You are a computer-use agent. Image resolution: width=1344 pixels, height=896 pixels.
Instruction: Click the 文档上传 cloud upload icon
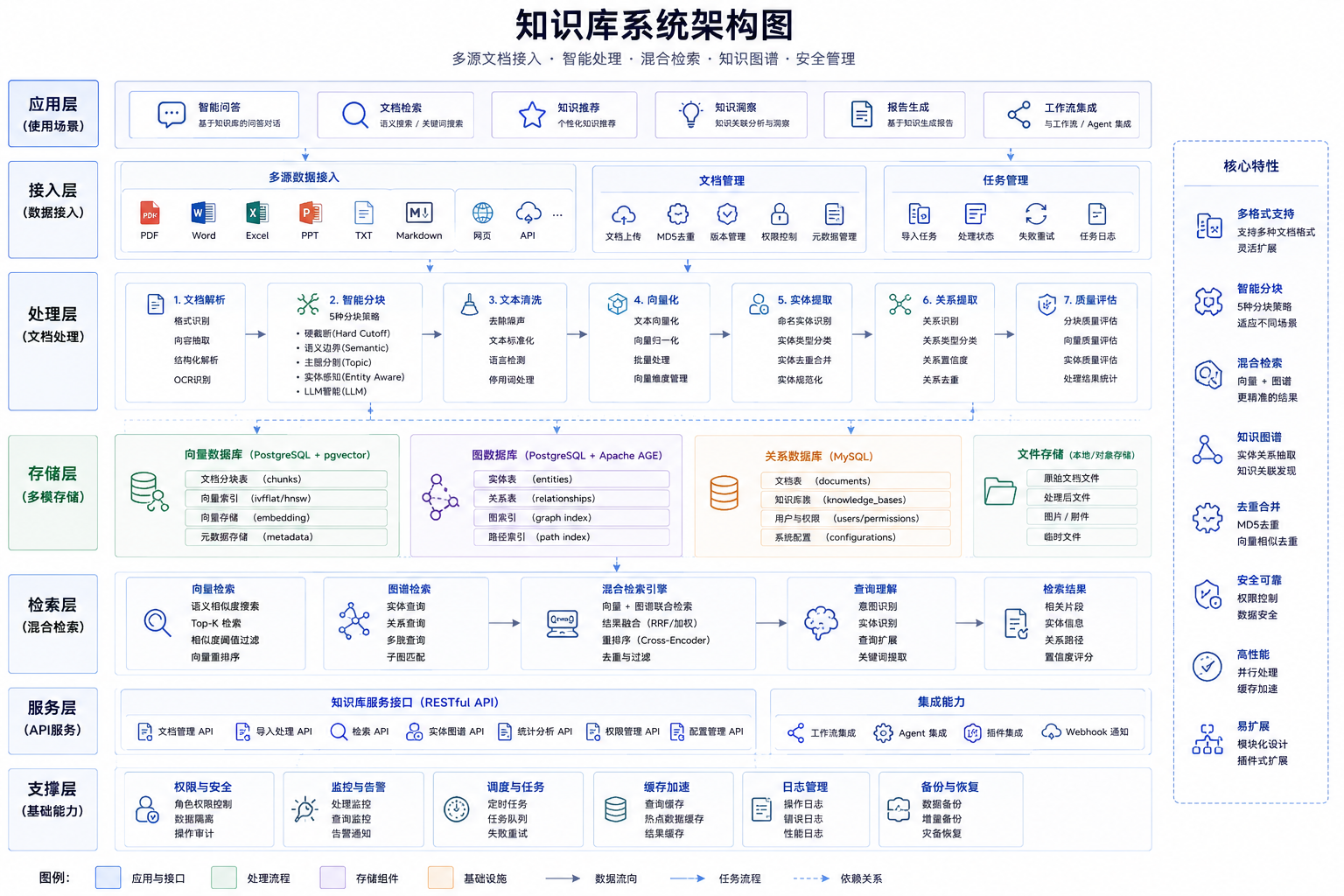pos(623,214)
